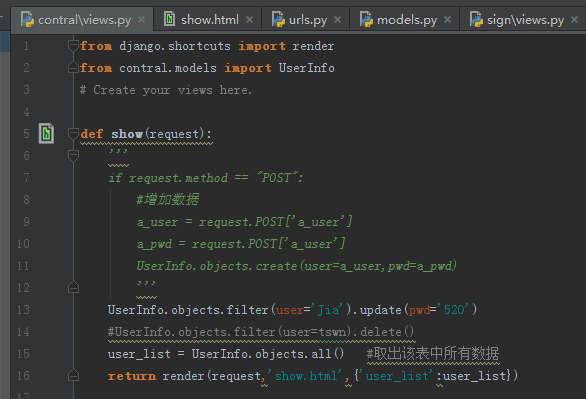Collapse the imports fold at line 1

(73, 46)
